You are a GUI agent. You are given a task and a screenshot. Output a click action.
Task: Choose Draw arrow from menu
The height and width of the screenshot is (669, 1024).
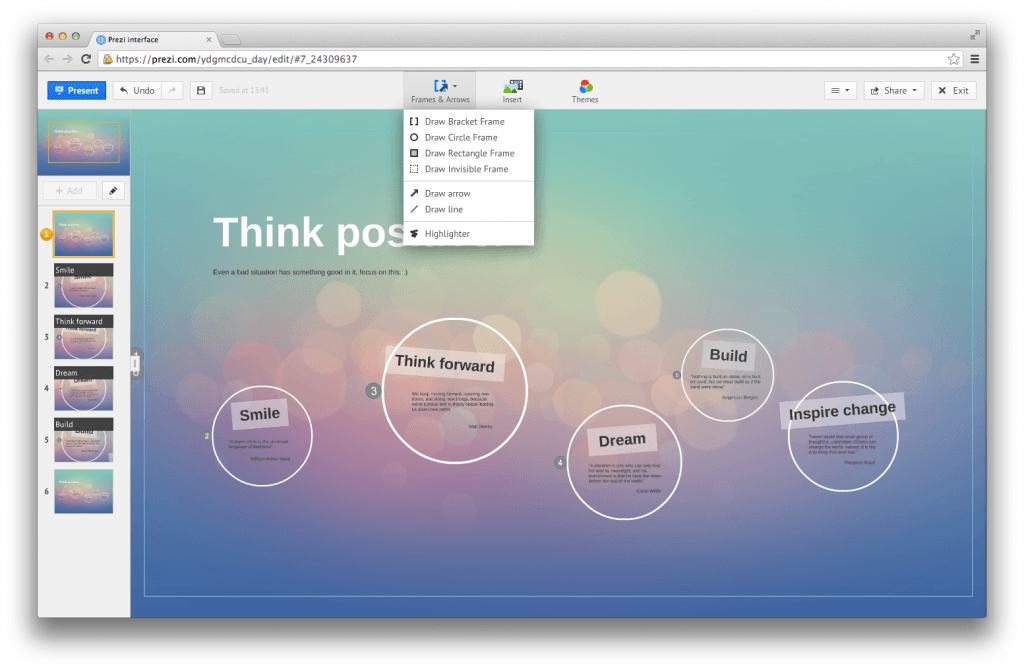tap(446, 193)
